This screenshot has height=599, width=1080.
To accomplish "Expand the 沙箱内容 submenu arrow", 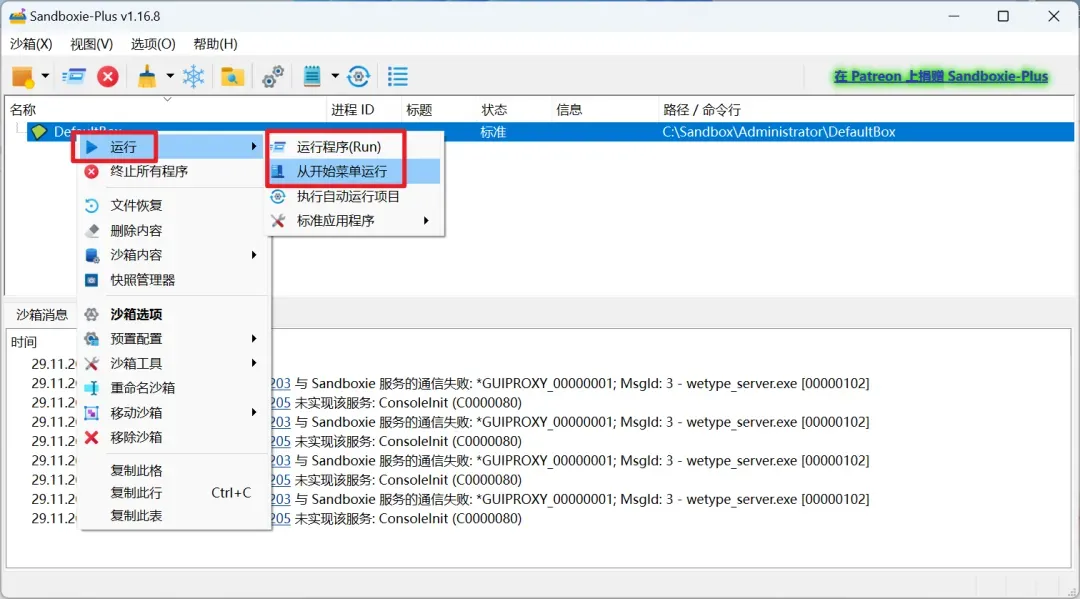I will pyautogui.click(x=254, y=255).
